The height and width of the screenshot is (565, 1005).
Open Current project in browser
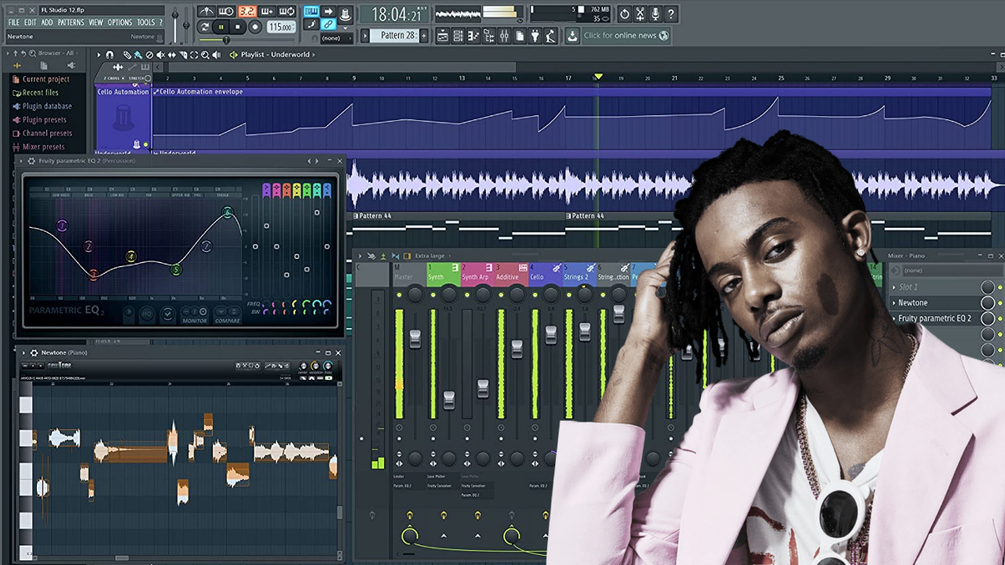pyautogui.click(x=41, y=79)
